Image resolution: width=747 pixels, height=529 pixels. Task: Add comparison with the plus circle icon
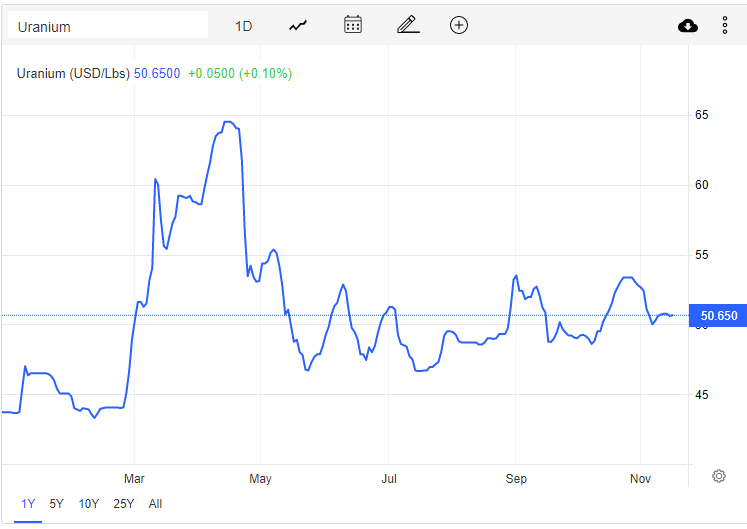pos(459,25)
